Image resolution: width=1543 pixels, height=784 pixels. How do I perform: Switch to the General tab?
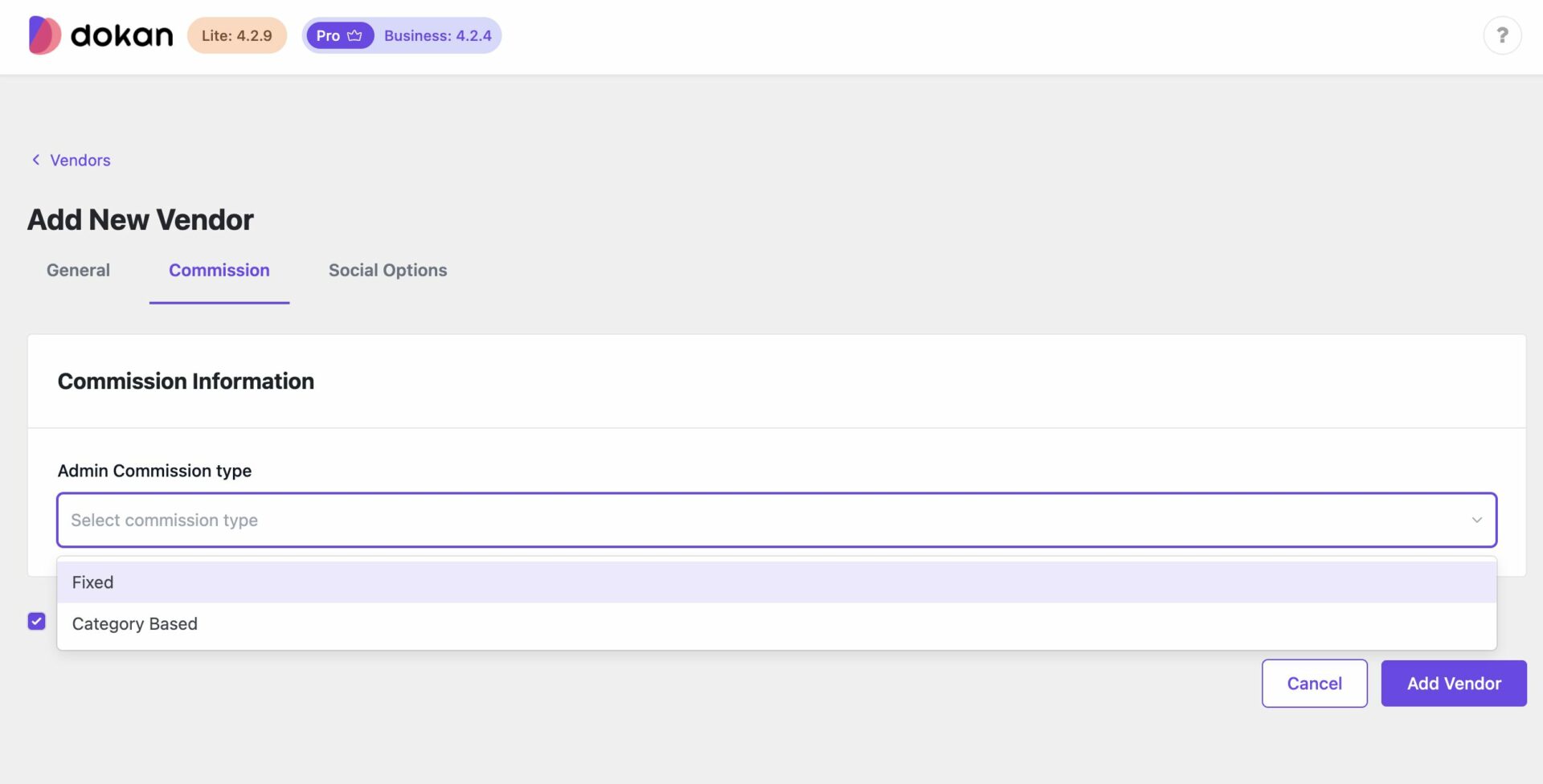coord(77,270)
